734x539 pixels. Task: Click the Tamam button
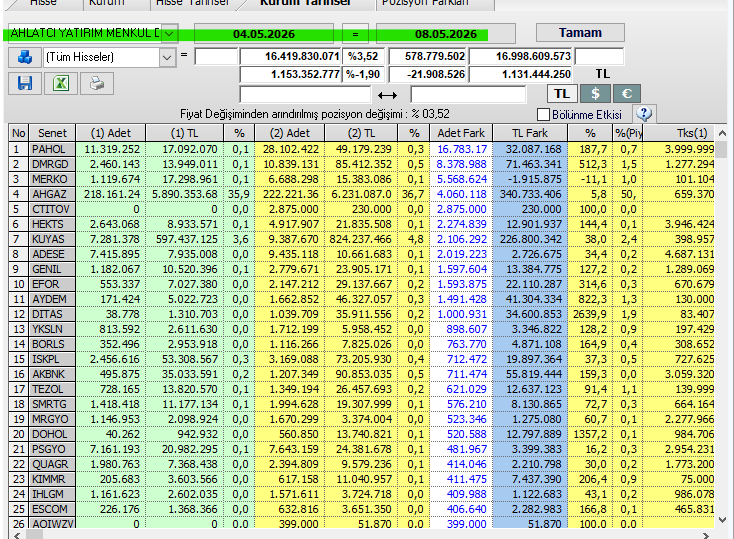tap(580, 33)
